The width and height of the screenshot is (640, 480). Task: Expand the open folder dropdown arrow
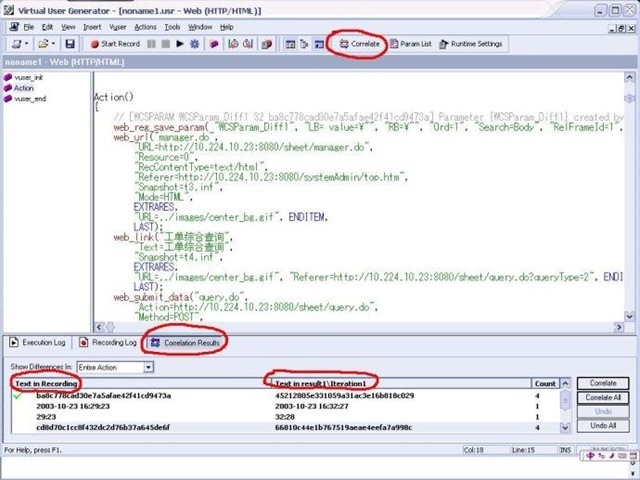point(53,44)
